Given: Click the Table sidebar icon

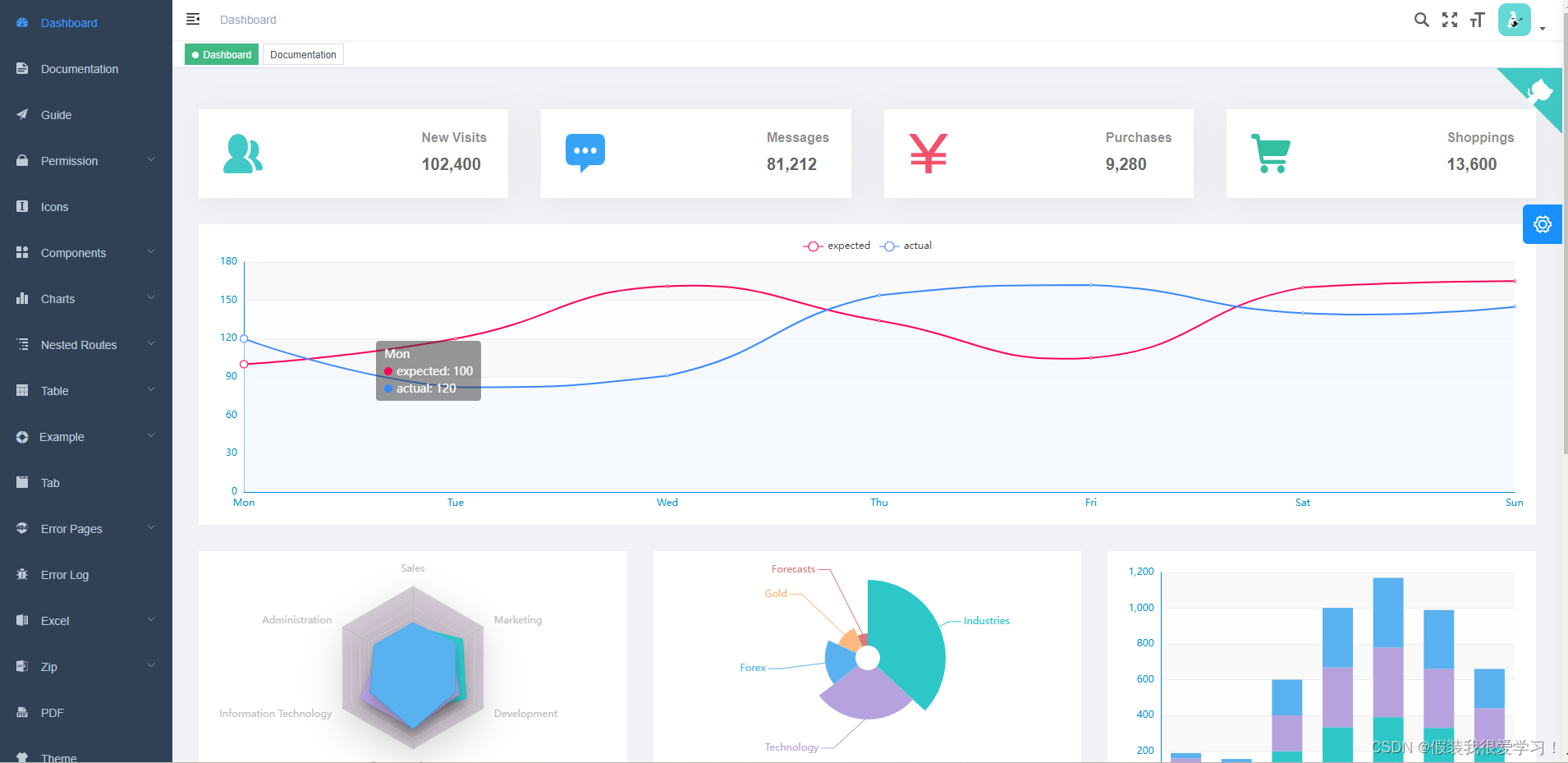Looking at the screenshot, I should (x=22, y=391).
